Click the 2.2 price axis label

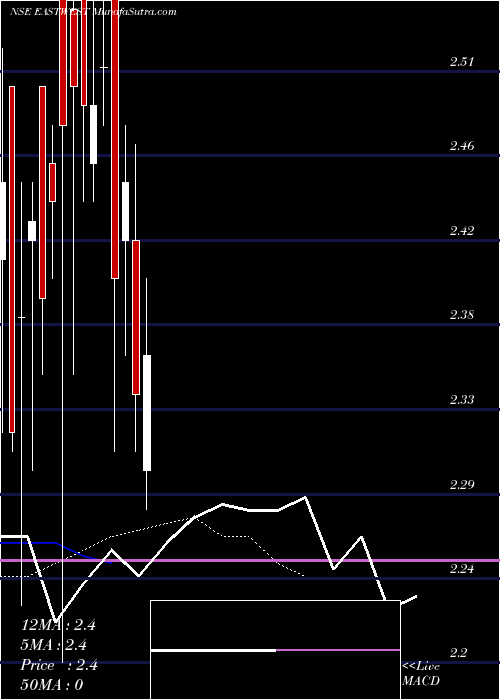(458, 653)
